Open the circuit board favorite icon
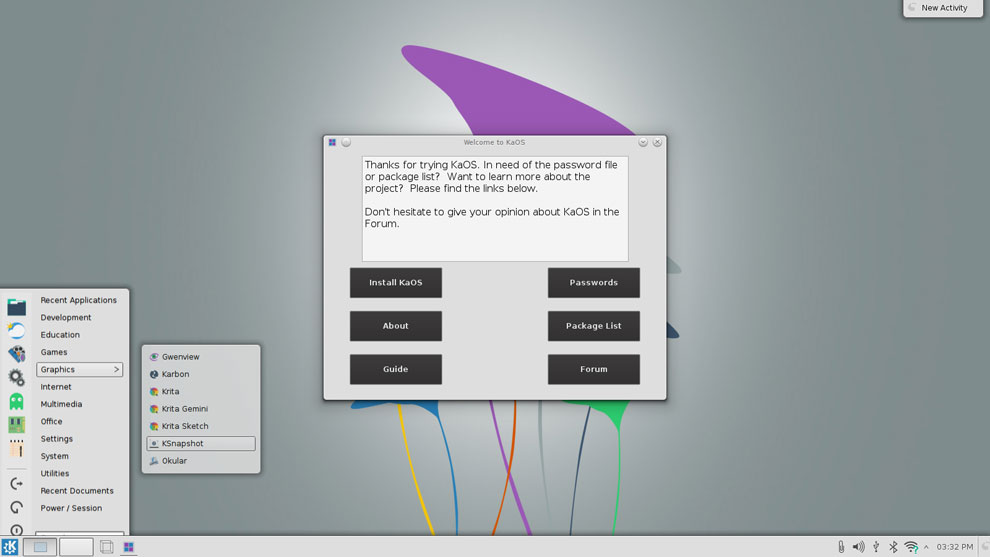990x557 pixels. (16, 424)
